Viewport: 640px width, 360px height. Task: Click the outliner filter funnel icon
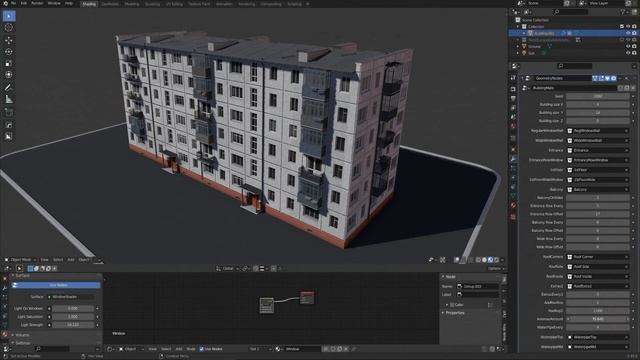tap(623, 12)
